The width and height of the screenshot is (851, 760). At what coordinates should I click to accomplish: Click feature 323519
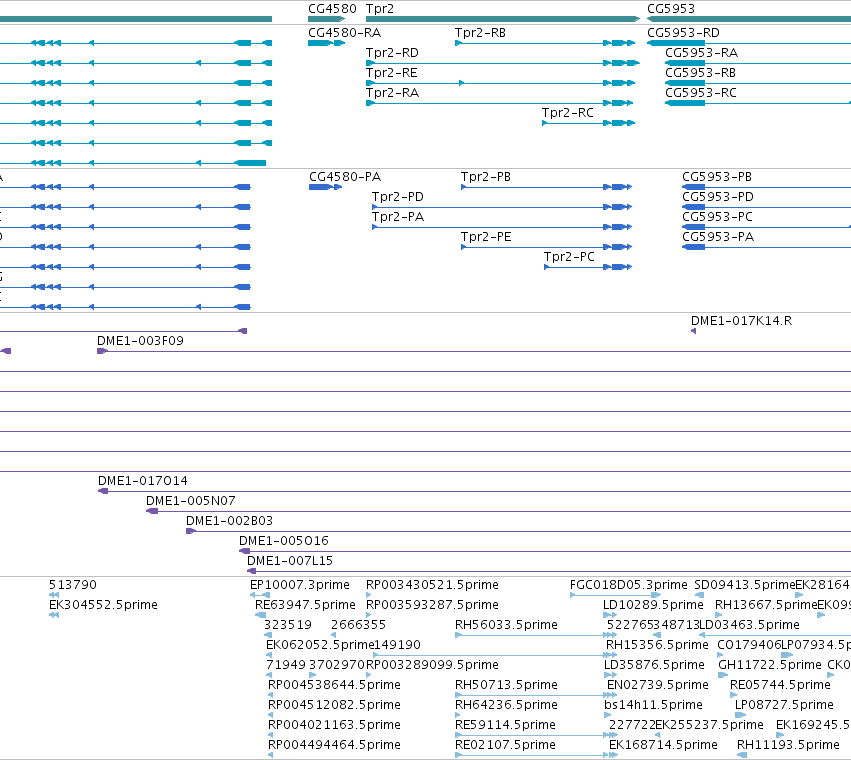coord(288,625)
